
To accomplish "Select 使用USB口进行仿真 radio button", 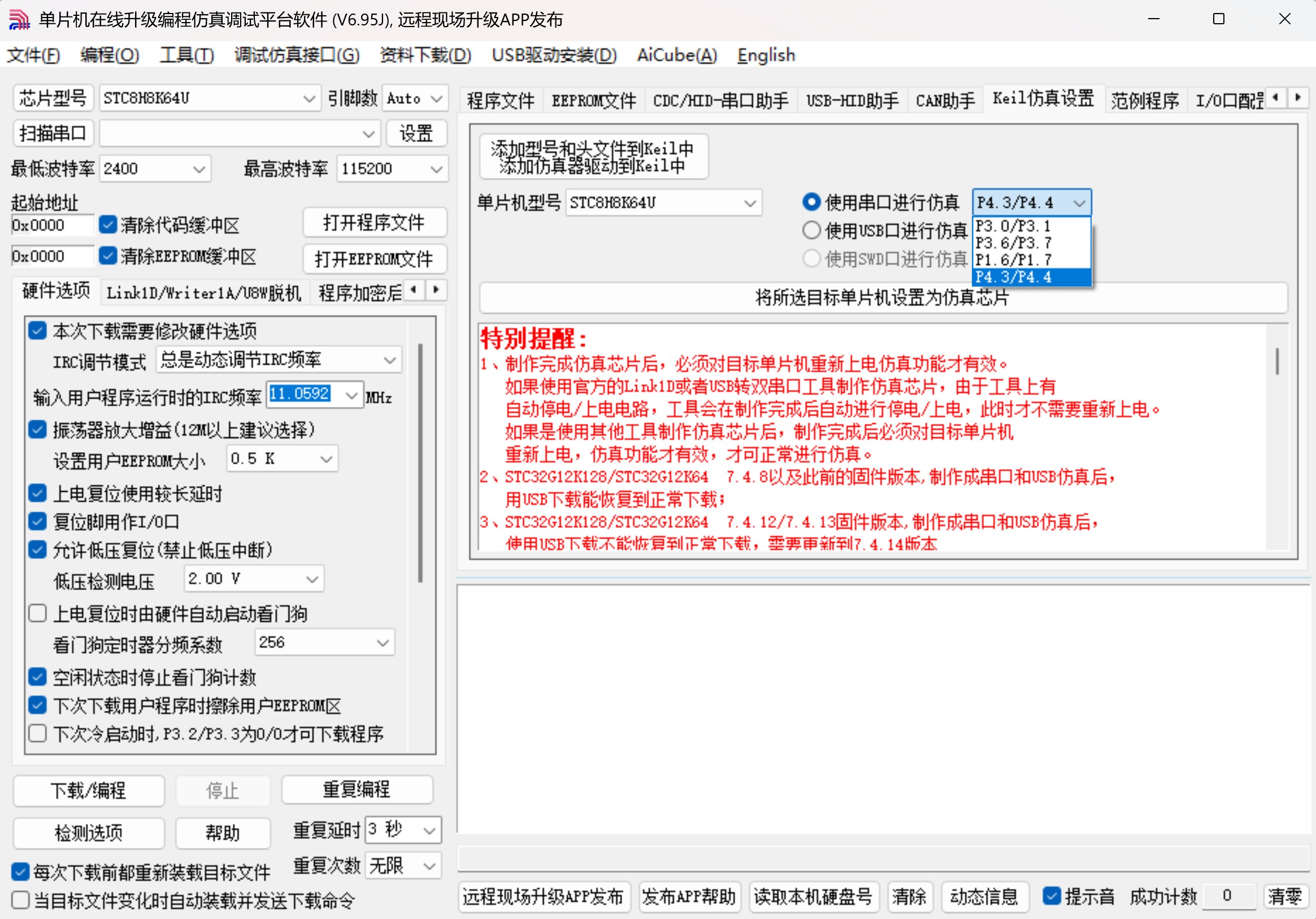I will (x=811, y=231).
